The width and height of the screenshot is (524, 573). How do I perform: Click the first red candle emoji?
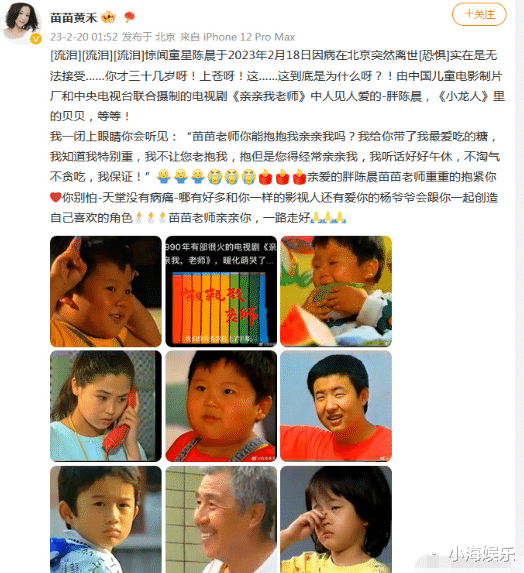coord(266,177)
